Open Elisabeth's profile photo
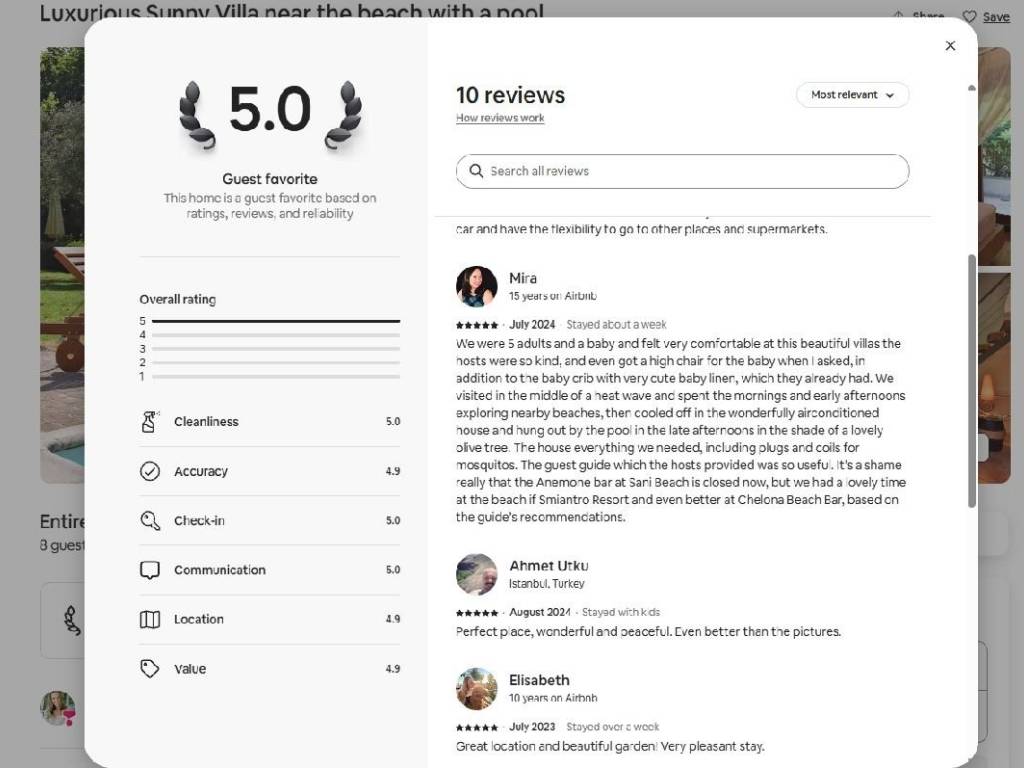 [476, 688]
